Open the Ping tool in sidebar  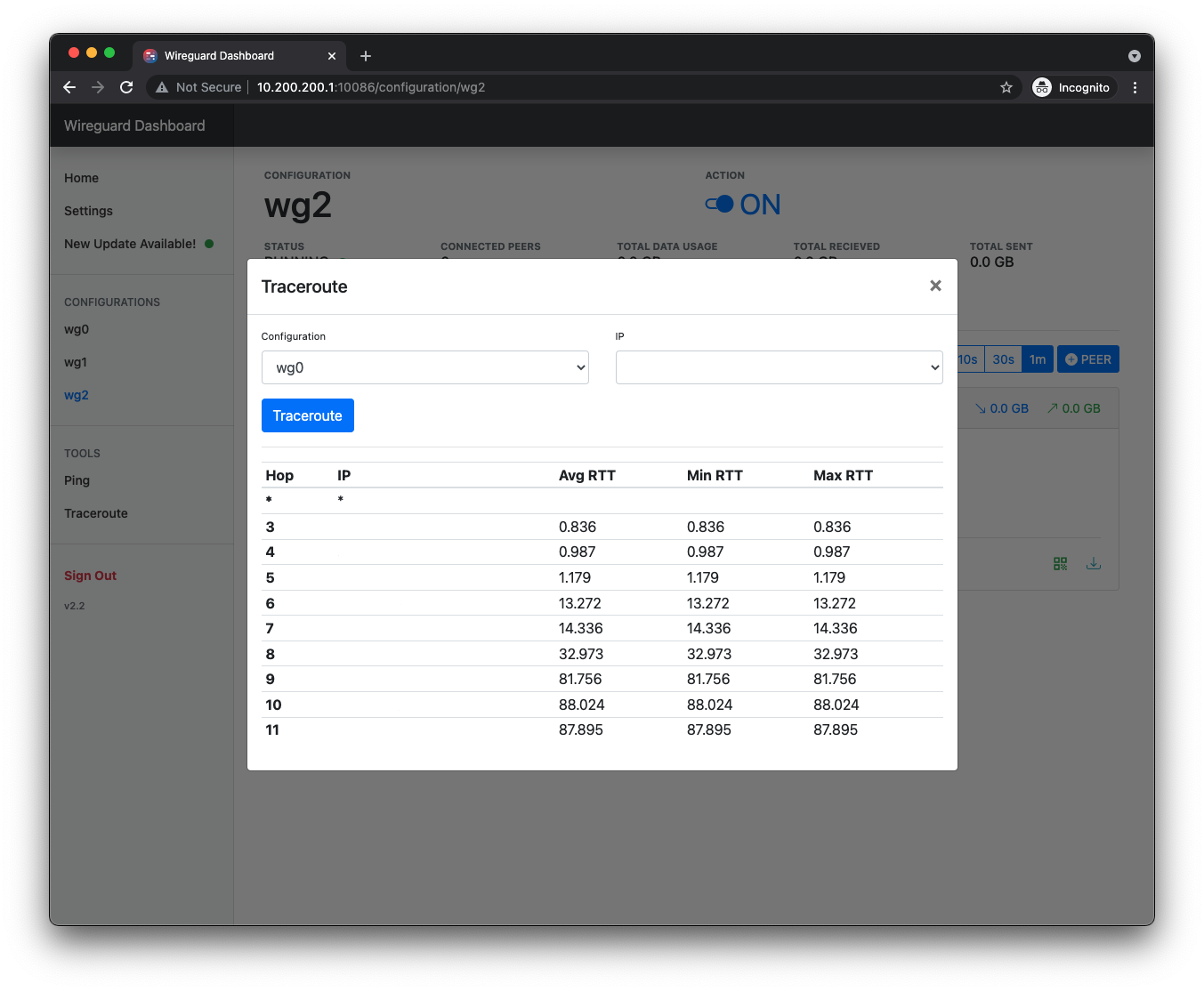tap(77, 480)
